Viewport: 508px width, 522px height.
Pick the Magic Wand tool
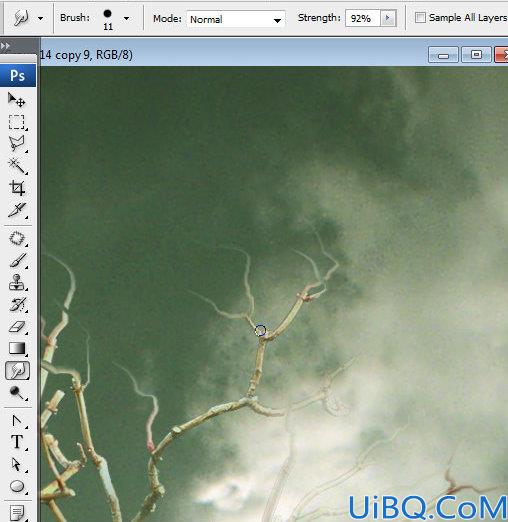[17, 166]
